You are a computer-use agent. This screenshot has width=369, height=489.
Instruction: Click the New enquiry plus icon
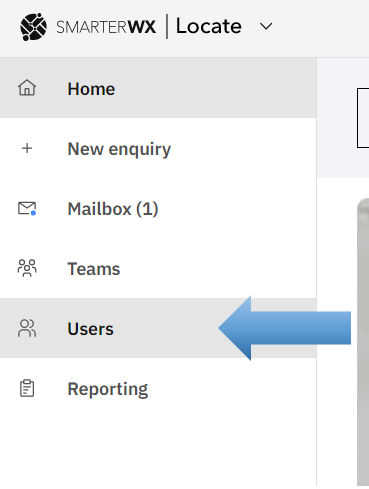[x=27, y=148]
